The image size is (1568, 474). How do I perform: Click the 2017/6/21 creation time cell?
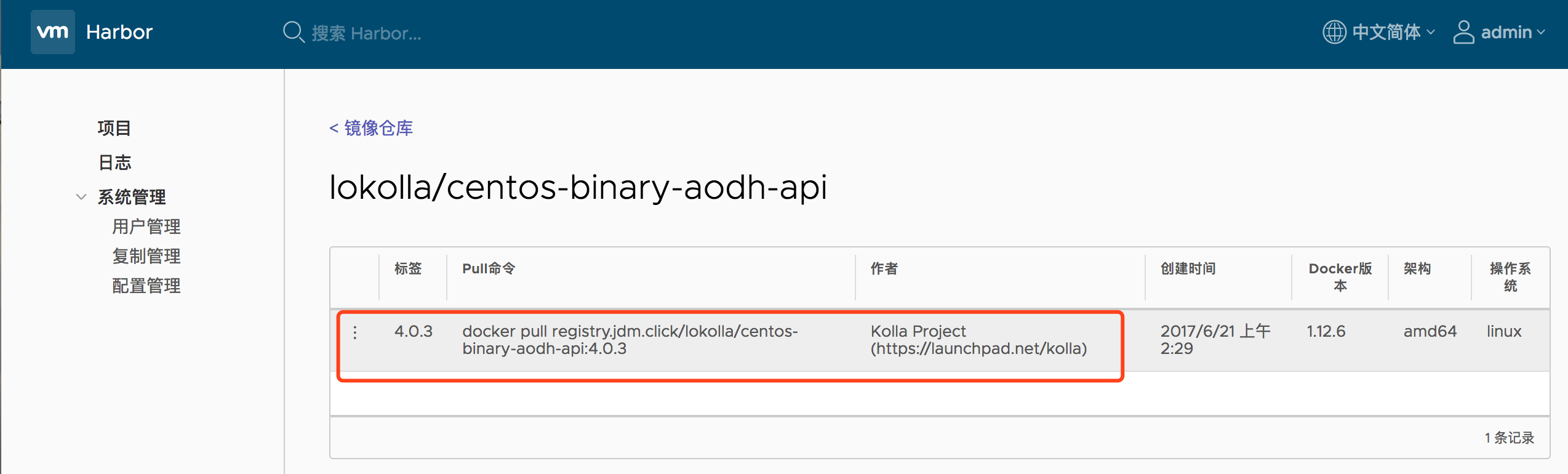pos(1215,340)
